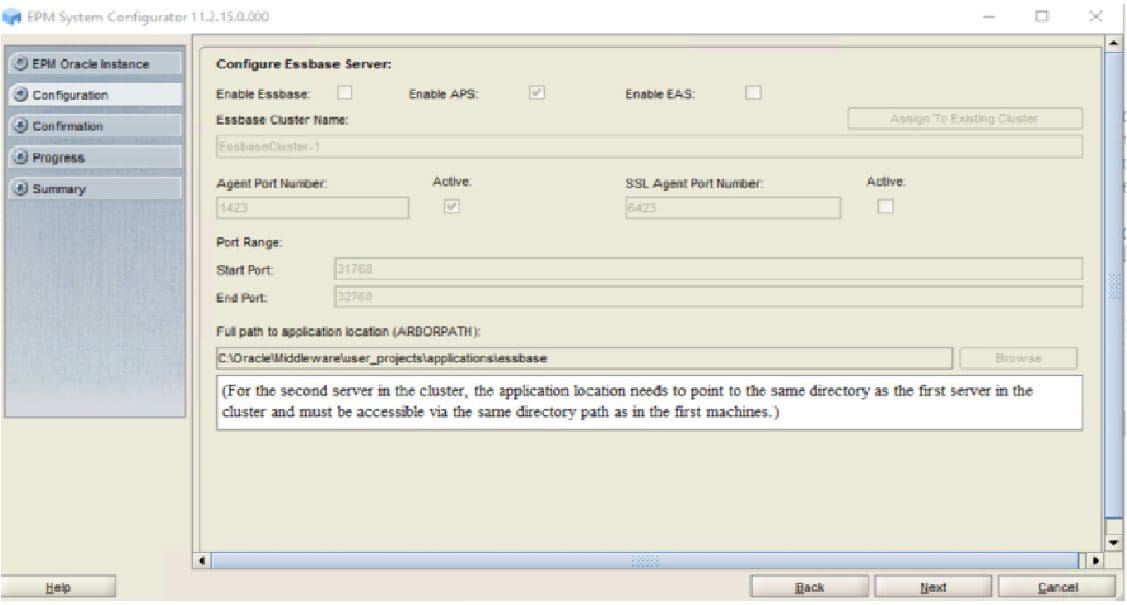
Task: Toggle Agent Port Number Active checkbox
Action: pos(451,207)
